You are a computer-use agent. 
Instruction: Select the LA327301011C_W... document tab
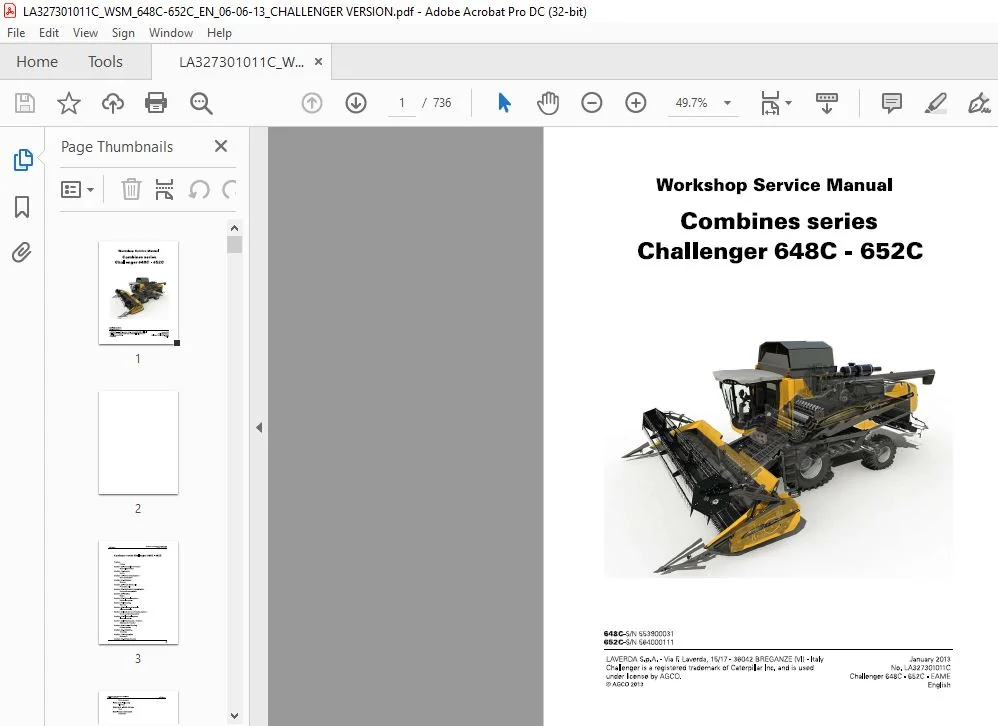241,62
